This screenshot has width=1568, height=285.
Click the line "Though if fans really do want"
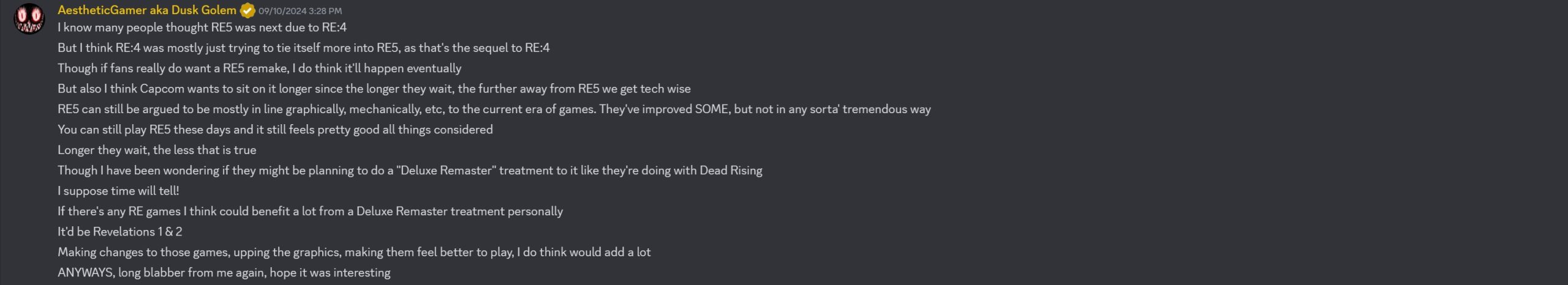tap(259, 68)
